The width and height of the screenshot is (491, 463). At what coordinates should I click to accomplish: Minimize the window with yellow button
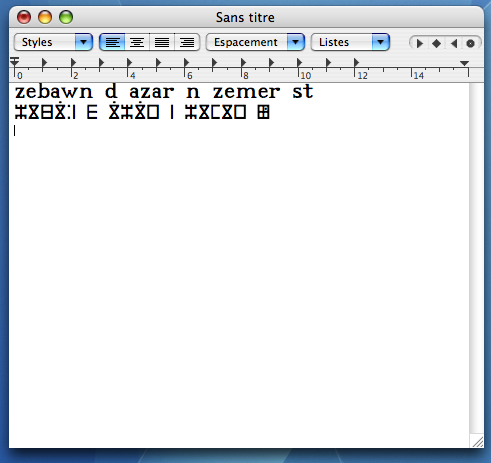[x=45, y=17]
